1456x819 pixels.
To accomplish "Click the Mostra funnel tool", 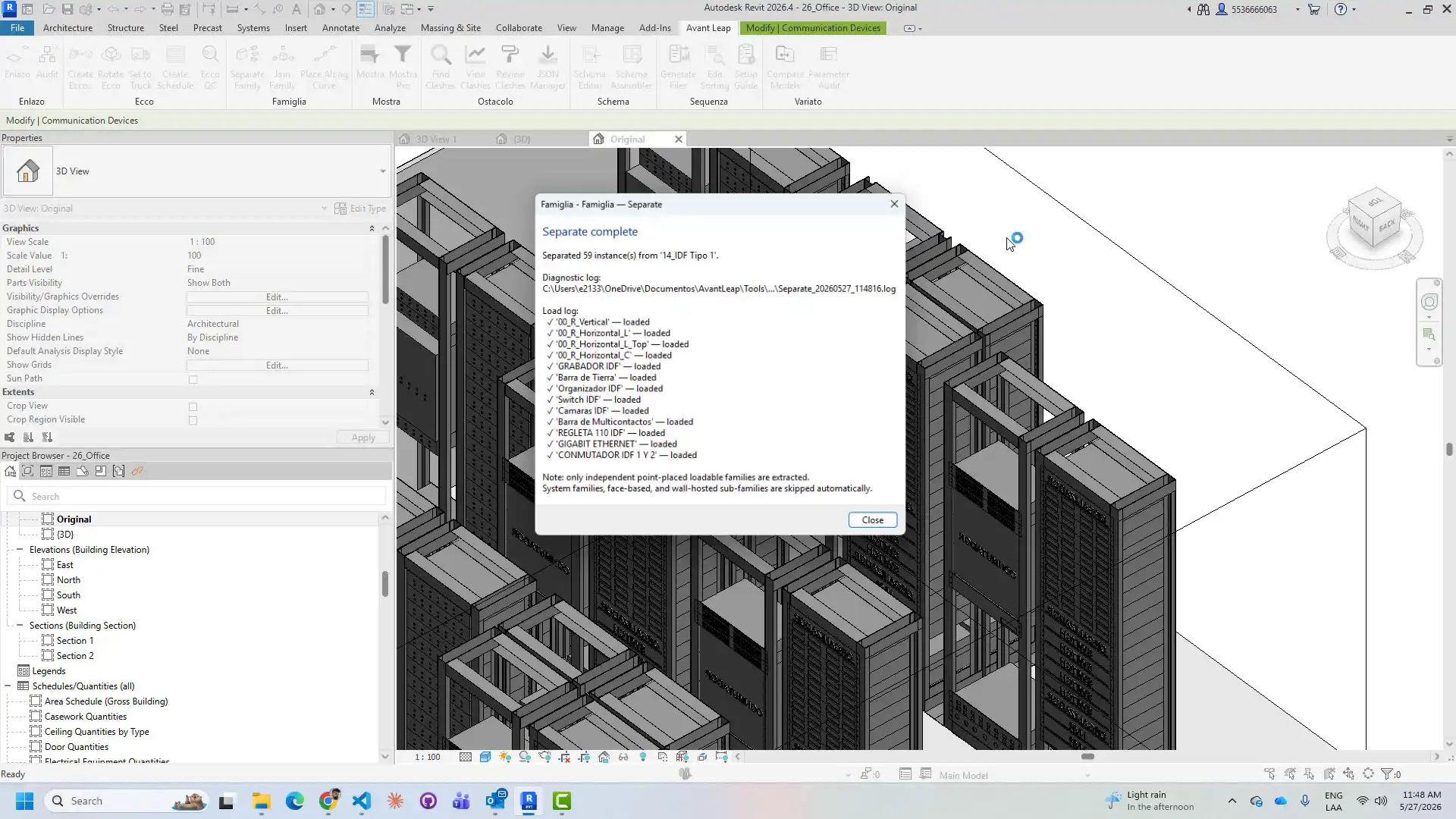I will pos(370,62).
